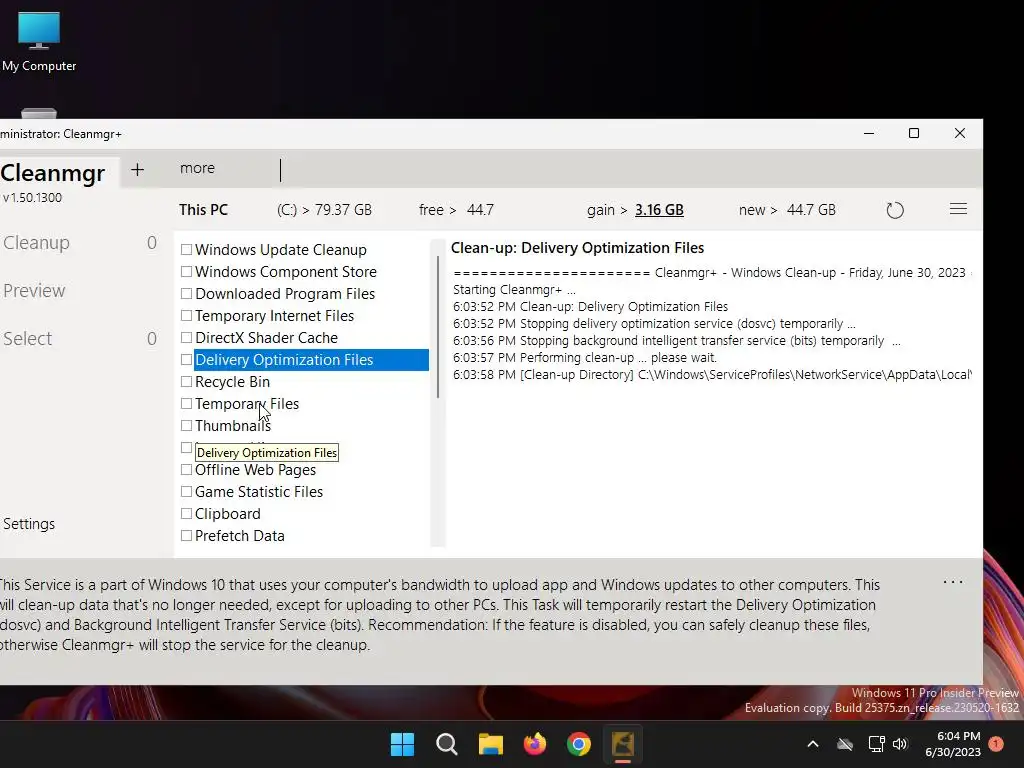Check Windows Update Cleanup box

pyautogui.click(x=186, y=249)
